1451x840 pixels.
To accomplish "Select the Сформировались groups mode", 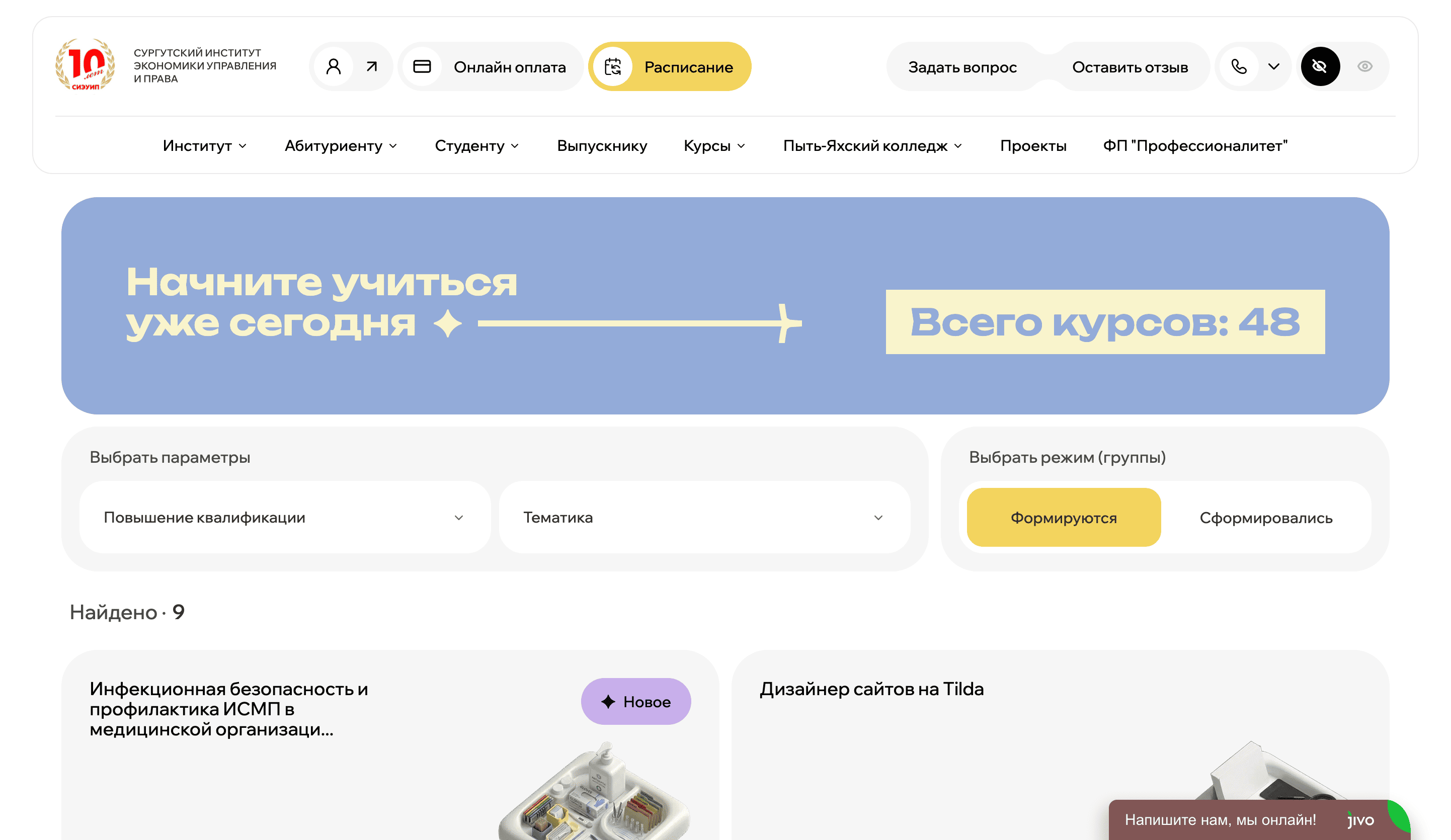I will coord(1265,518).
